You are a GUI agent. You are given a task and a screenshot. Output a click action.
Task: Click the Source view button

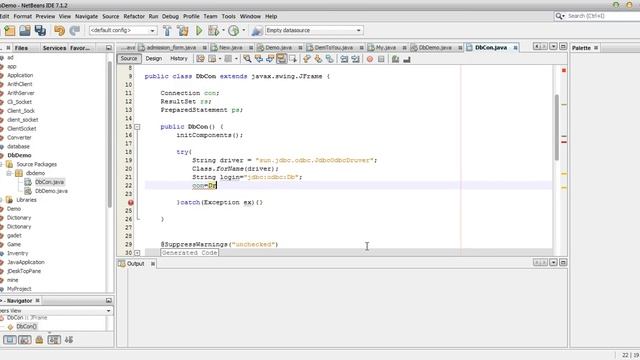pyautogui.click(x=129, y=59)
